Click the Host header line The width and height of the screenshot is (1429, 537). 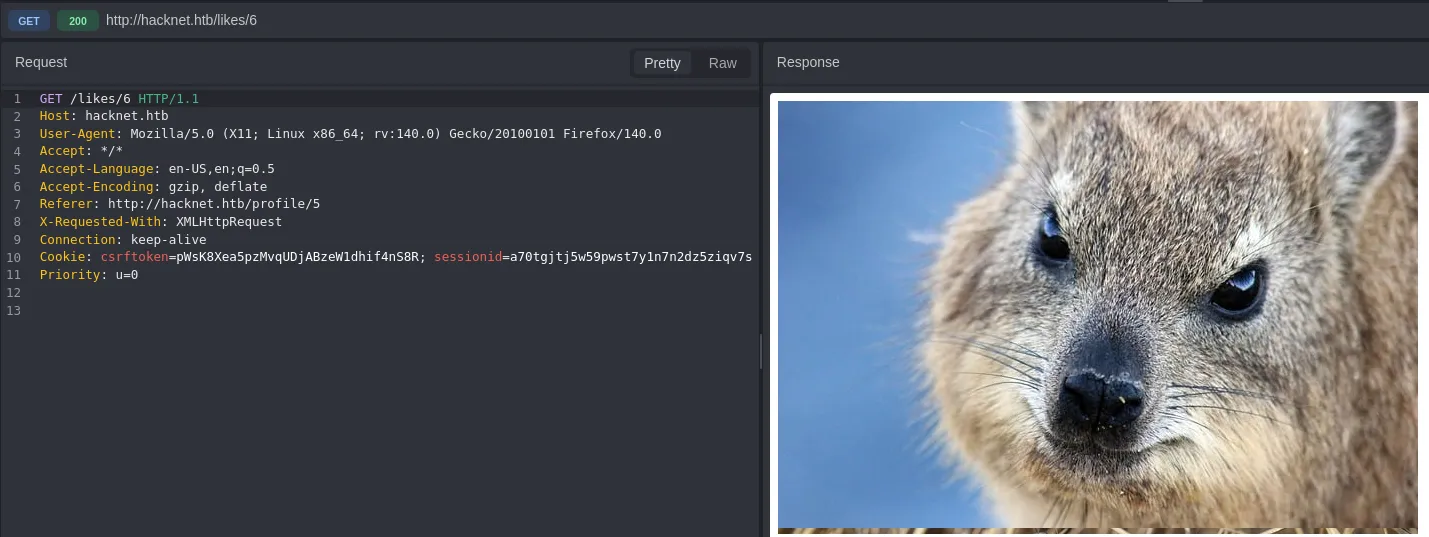click(x=97, y=116)
